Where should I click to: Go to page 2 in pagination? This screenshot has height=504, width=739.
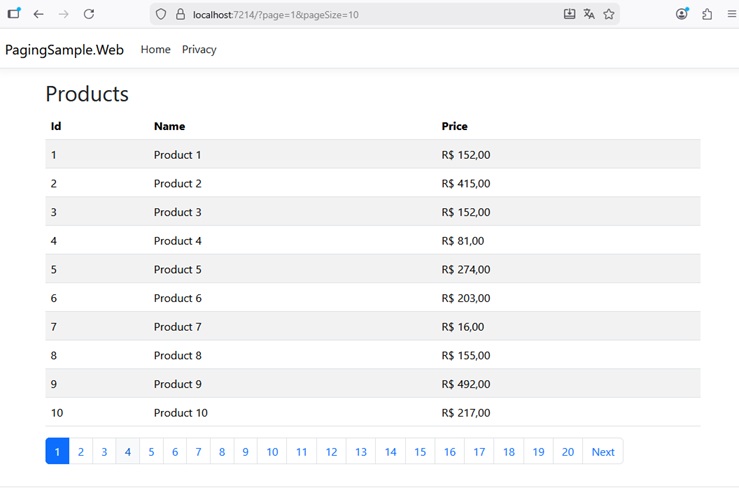coord(81,452)
